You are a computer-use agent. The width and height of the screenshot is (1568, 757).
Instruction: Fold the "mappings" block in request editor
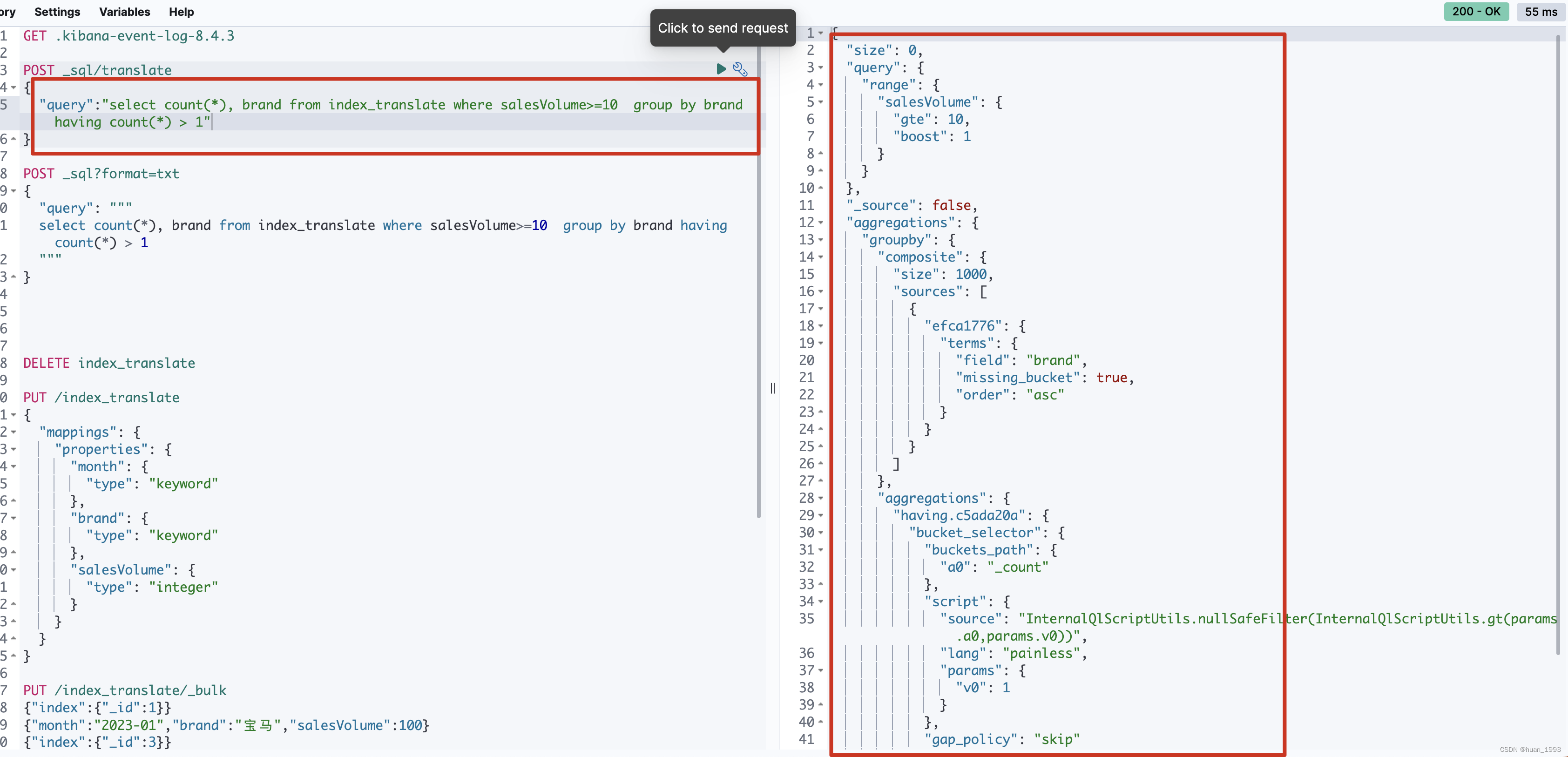click(14, 432)
